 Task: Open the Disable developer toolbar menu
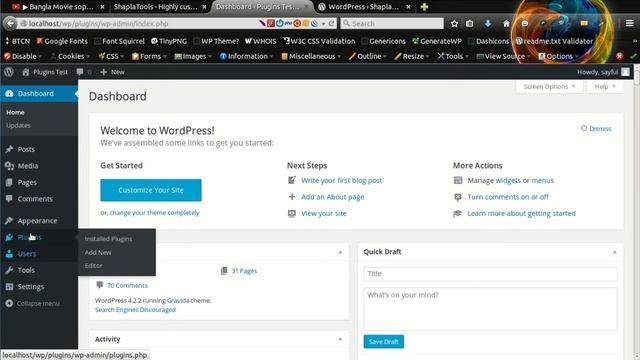[x=23, y=56]
